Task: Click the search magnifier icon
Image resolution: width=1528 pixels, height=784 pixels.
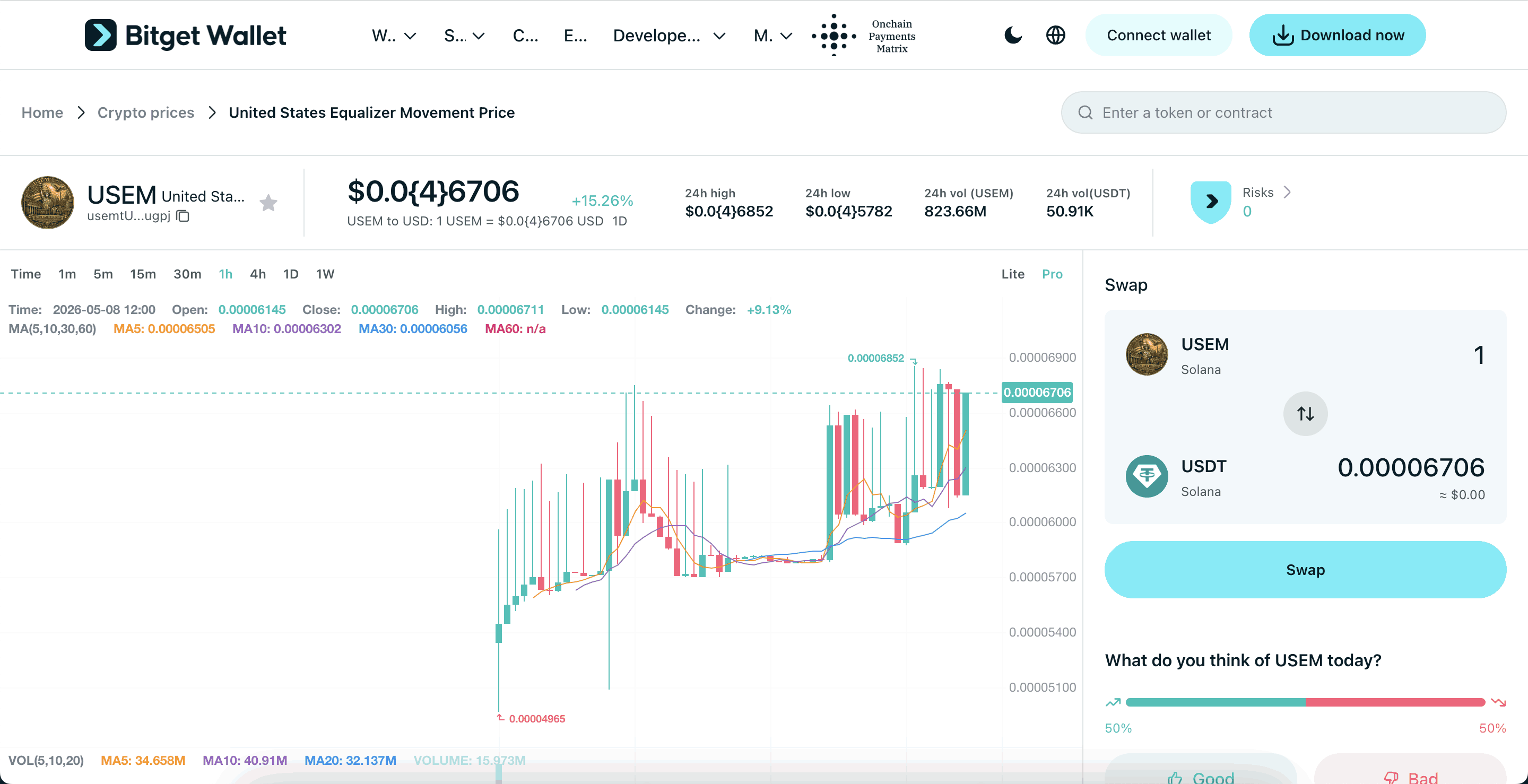Action: click(1086, 112)
